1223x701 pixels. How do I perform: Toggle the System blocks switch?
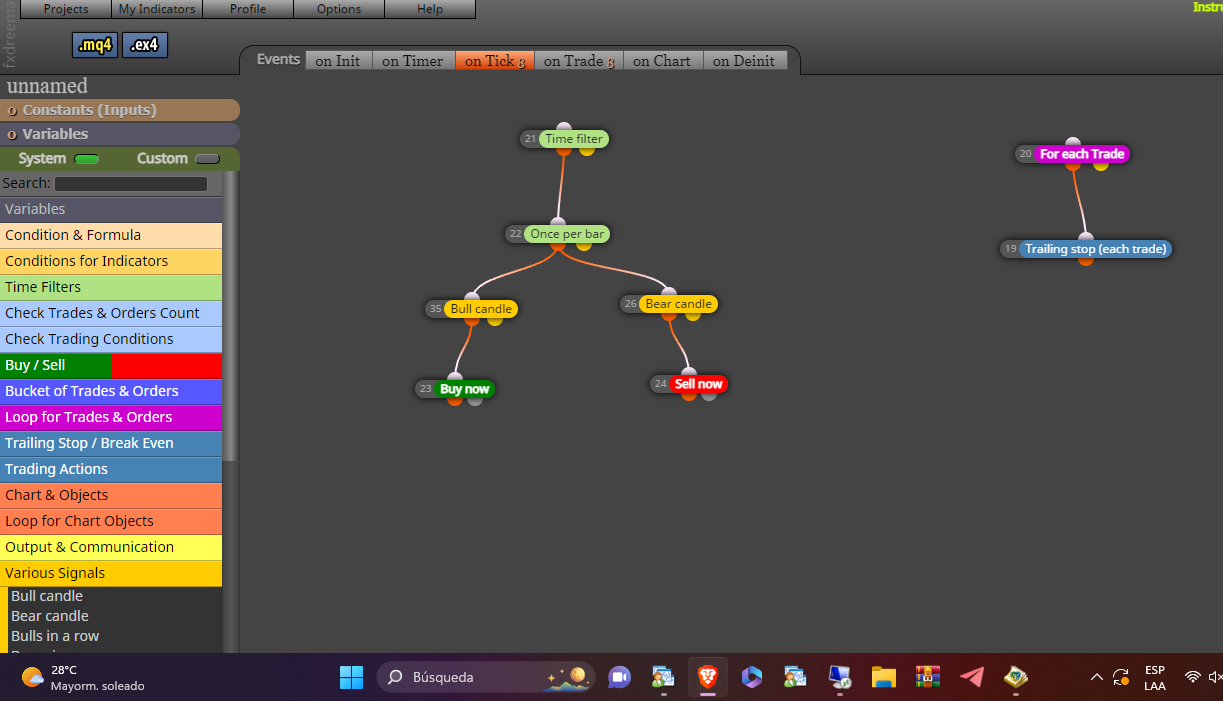pyautogui.click(x=87, y=159)
